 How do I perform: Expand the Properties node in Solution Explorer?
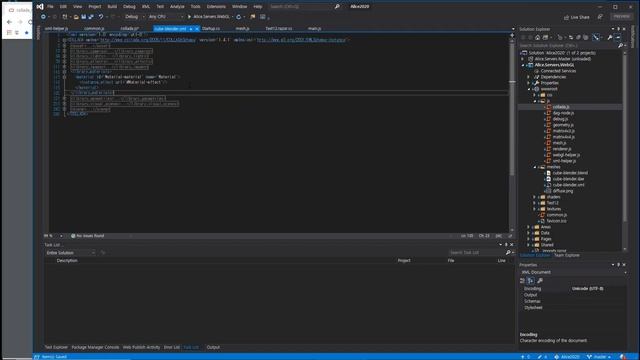coord(529,83)
